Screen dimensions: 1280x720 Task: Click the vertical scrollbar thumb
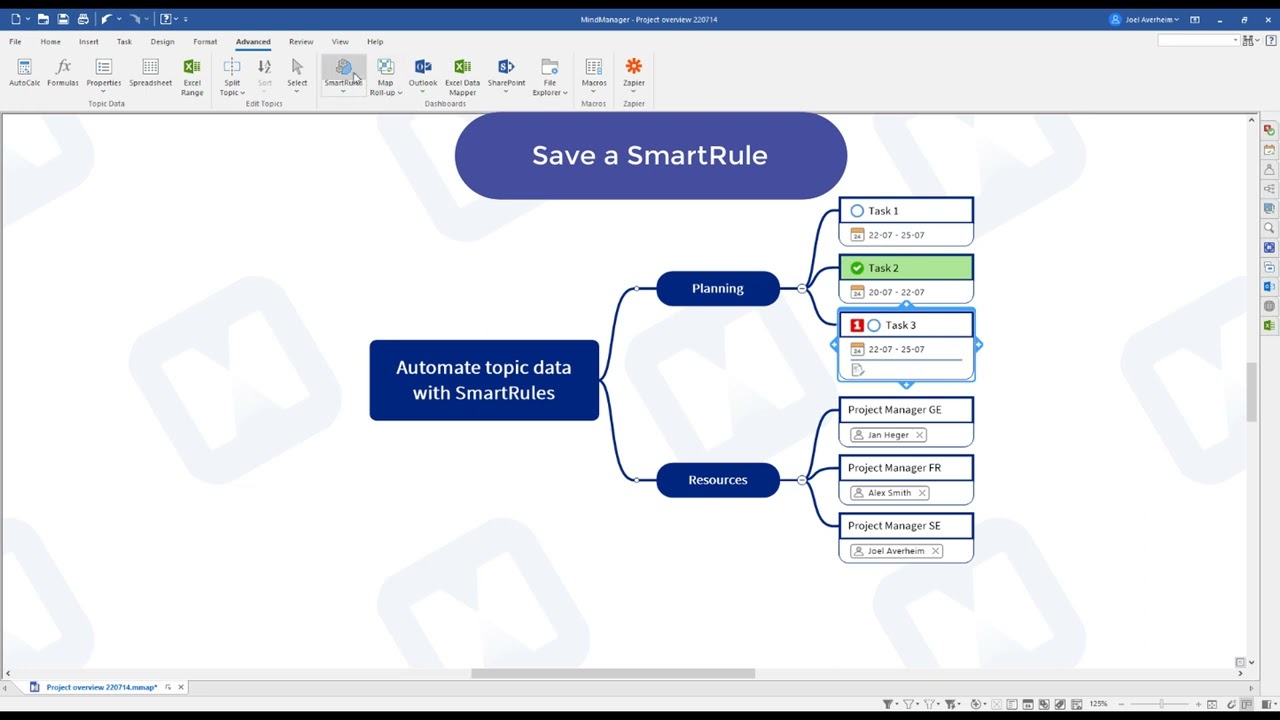click(x=1251, y=392)
